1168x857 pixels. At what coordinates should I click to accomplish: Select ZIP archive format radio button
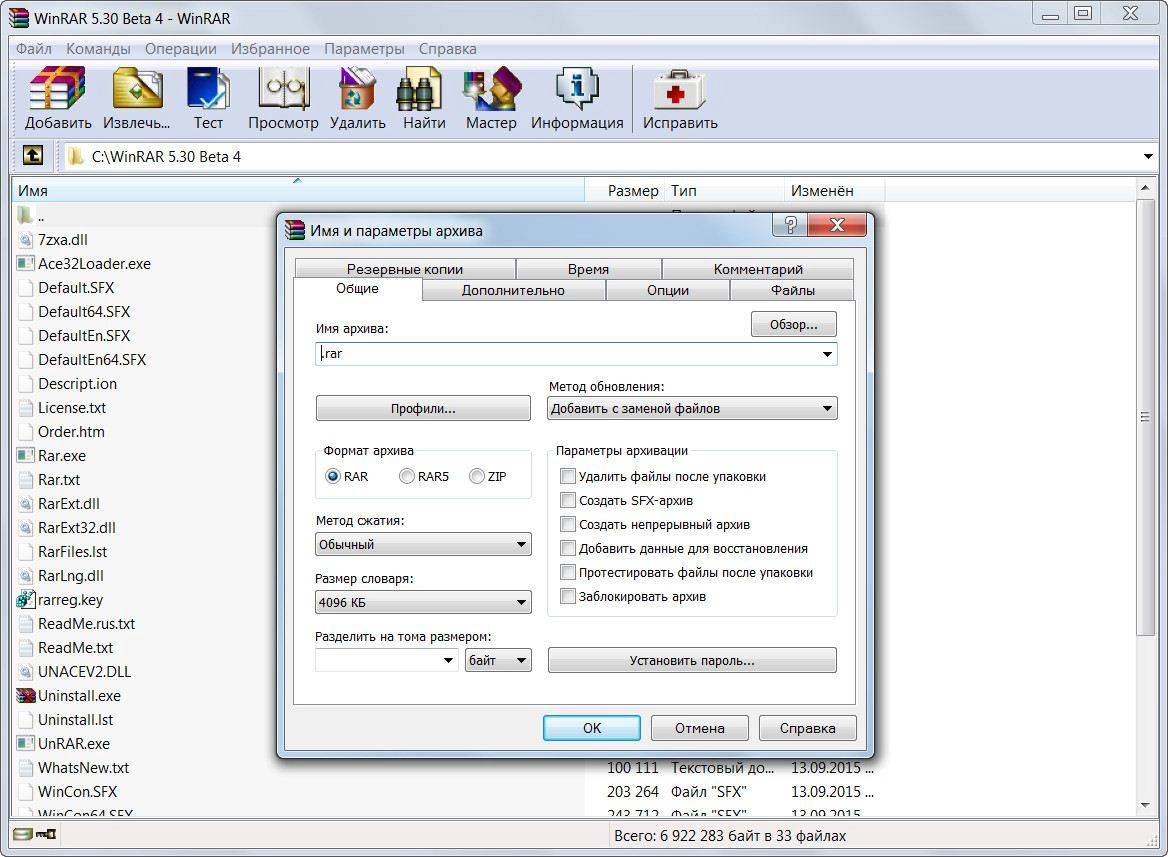pos(477,476)
